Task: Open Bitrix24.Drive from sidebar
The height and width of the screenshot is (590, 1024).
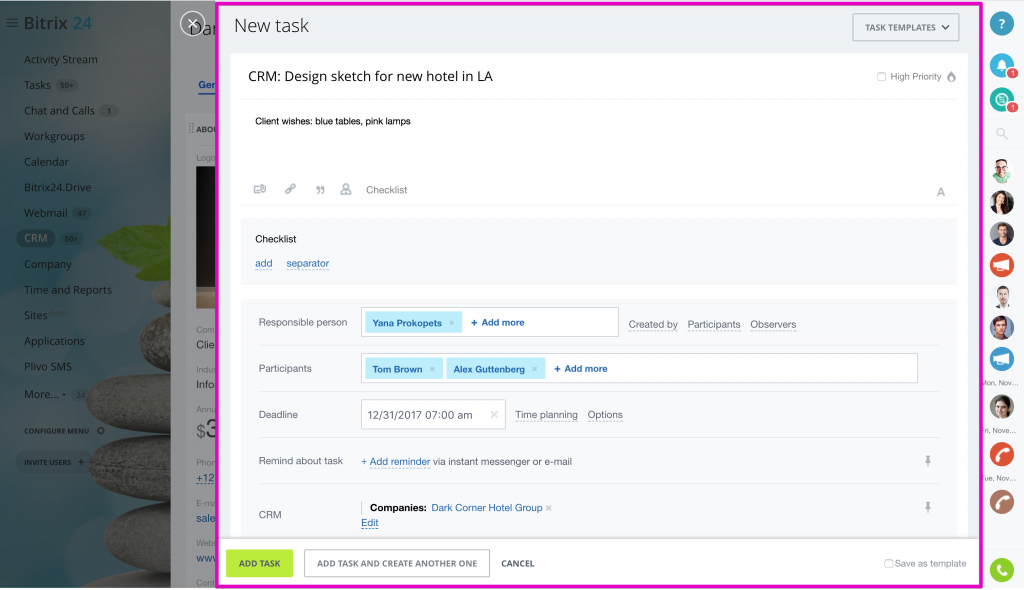Action: [x=57, y=187]
